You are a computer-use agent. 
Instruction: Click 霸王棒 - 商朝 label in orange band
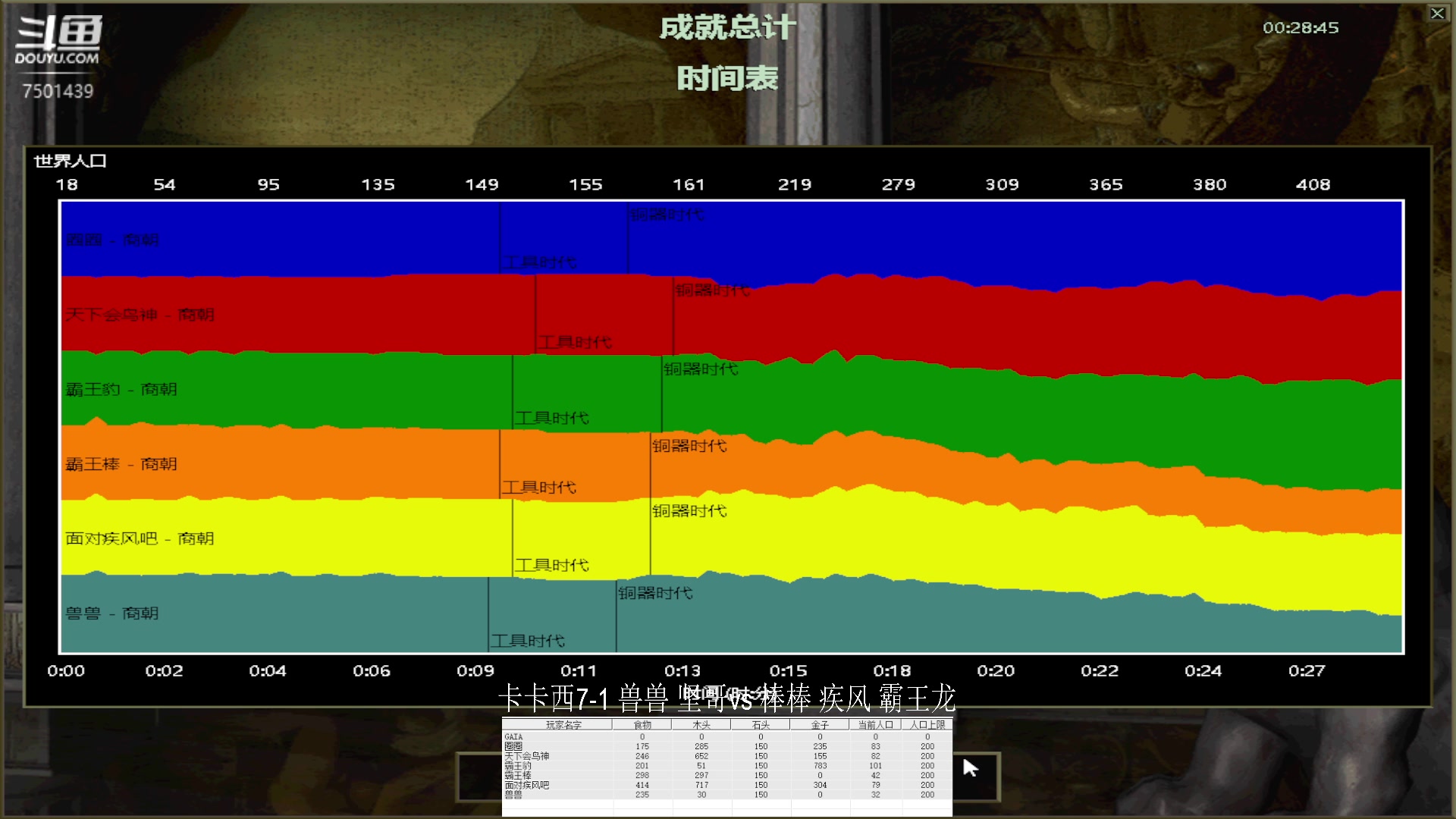[x=121, y=463]
